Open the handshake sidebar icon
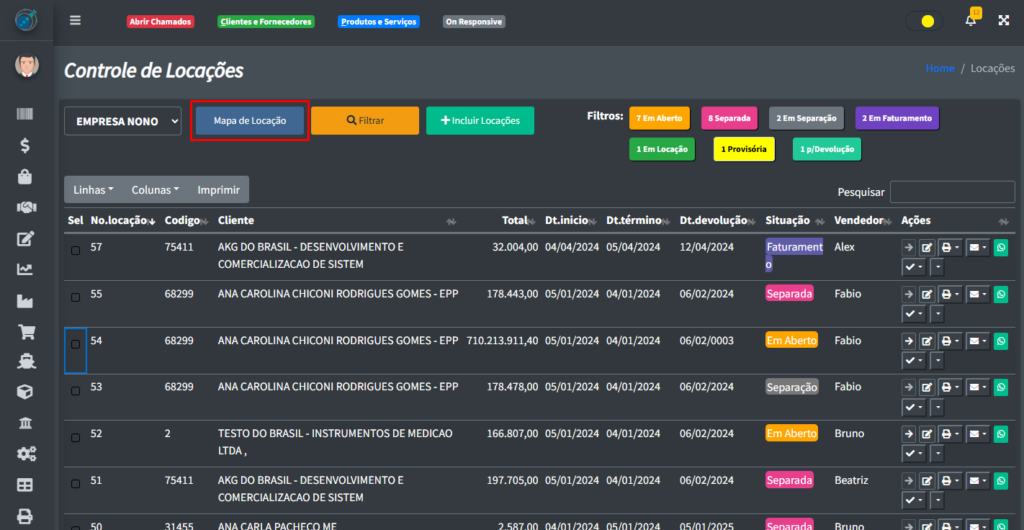 coord(26,208)
